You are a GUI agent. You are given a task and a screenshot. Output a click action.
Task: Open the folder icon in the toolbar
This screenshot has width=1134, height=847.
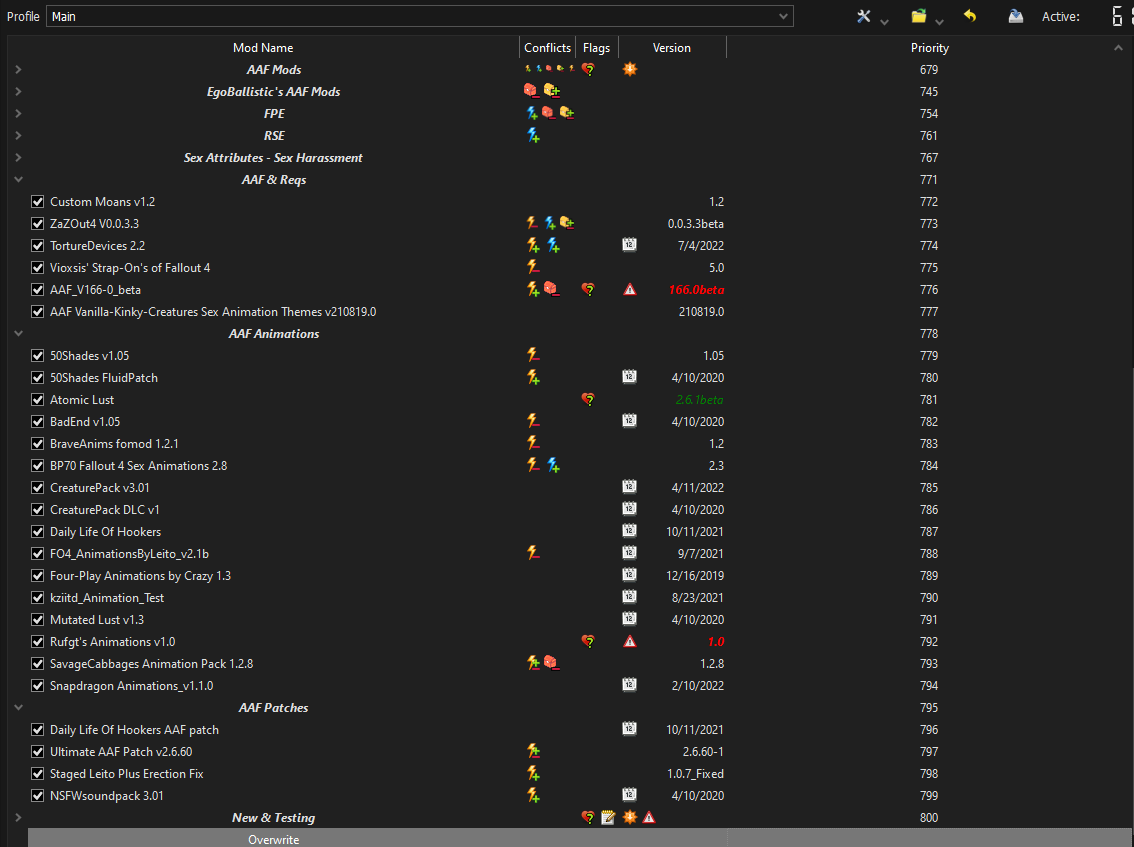[x=918, y=16]
